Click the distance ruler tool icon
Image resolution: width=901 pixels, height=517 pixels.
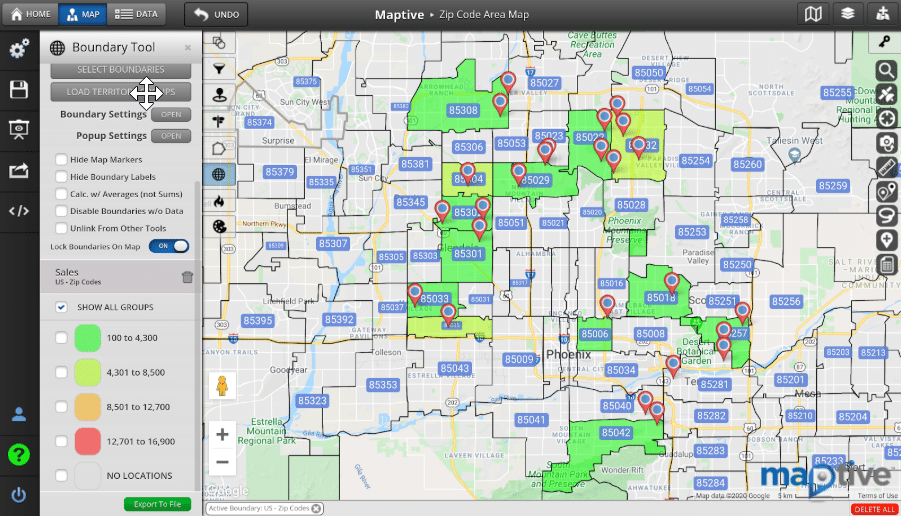[x=885, y=167]
